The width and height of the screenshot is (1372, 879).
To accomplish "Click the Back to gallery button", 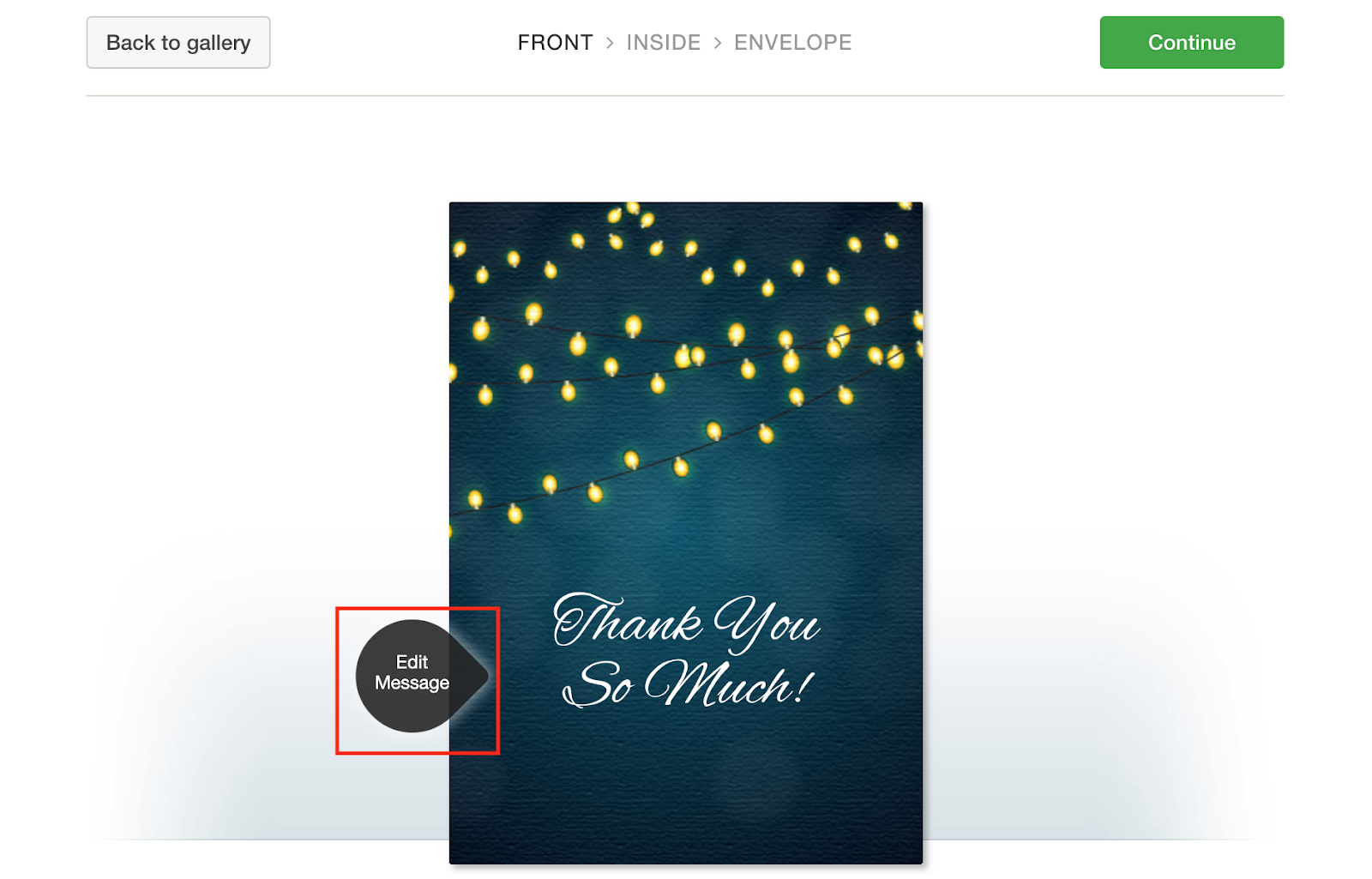I will pyautogui.click(x=178, y=42).
